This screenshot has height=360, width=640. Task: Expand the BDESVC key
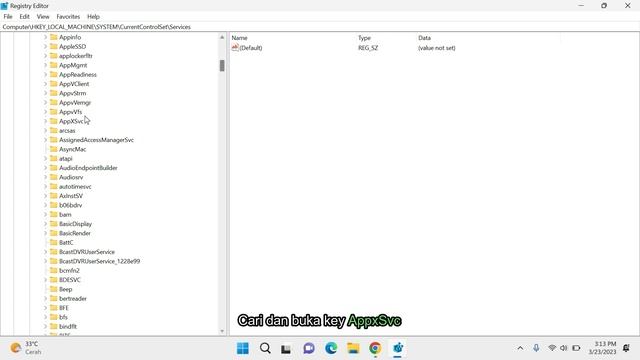pos(45,280)
